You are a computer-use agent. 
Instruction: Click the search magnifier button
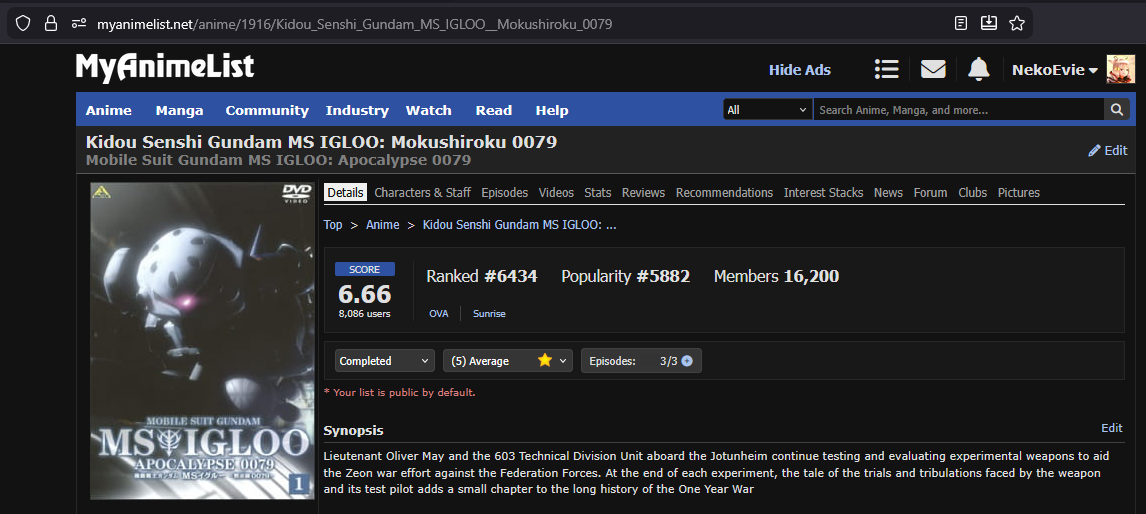tap(1116, 110)
